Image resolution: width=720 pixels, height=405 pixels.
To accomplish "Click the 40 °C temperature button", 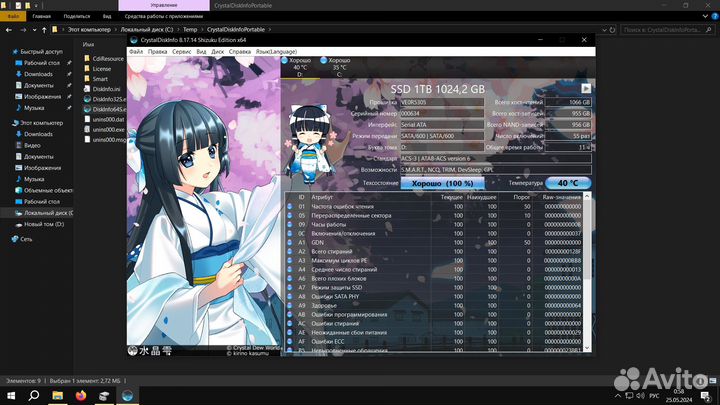I will 567,184.
